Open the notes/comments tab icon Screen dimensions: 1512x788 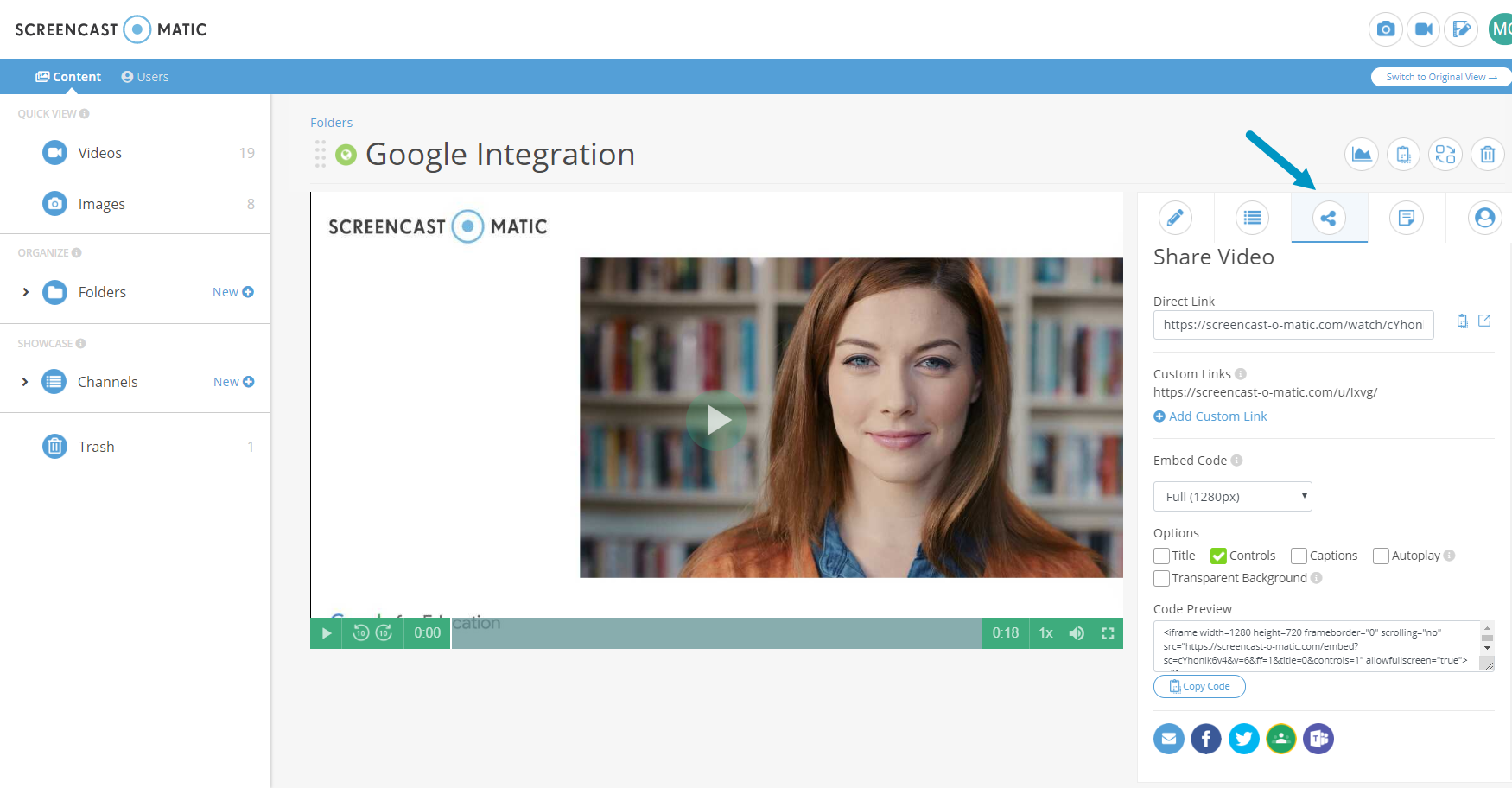(x=1407, y=218)
